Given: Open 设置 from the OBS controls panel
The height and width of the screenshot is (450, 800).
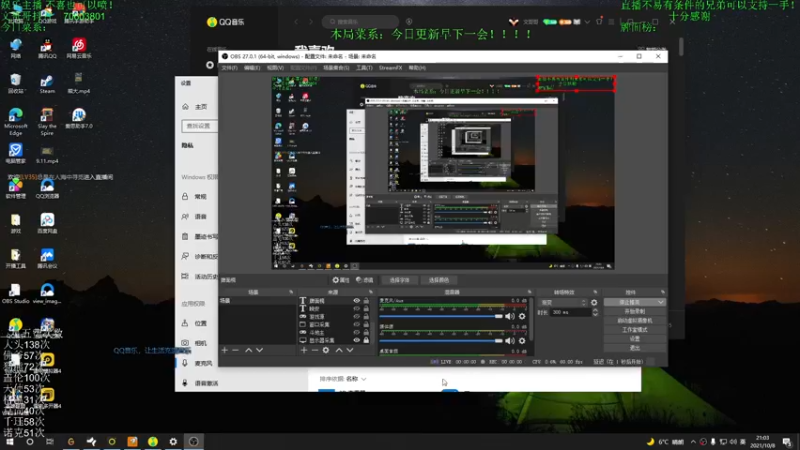Looking at the screenshot, I should pyautogui.click(x=635, y=339).
